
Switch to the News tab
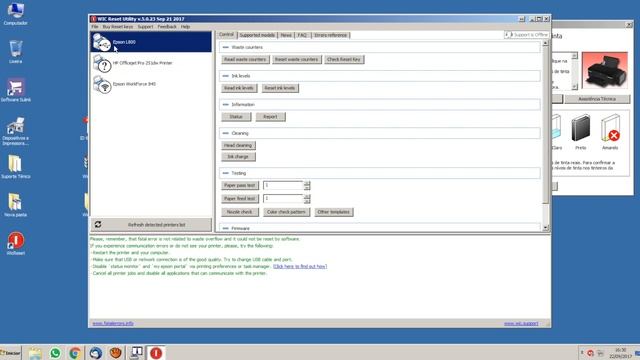click(x=286, y=35)
